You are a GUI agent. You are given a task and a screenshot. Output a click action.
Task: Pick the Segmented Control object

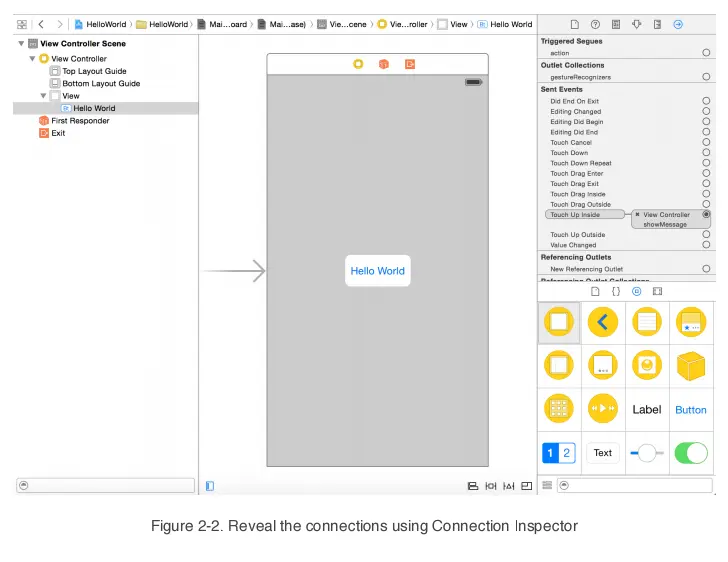559,453
